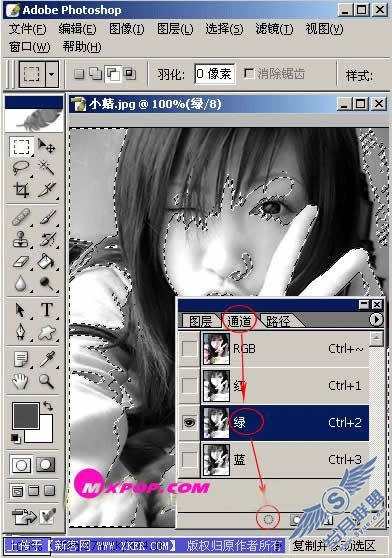Image resolution: width=392 pixels, height=558 pixels.
Task: Show the 红 channel visibility box
Action: [189, 385]
